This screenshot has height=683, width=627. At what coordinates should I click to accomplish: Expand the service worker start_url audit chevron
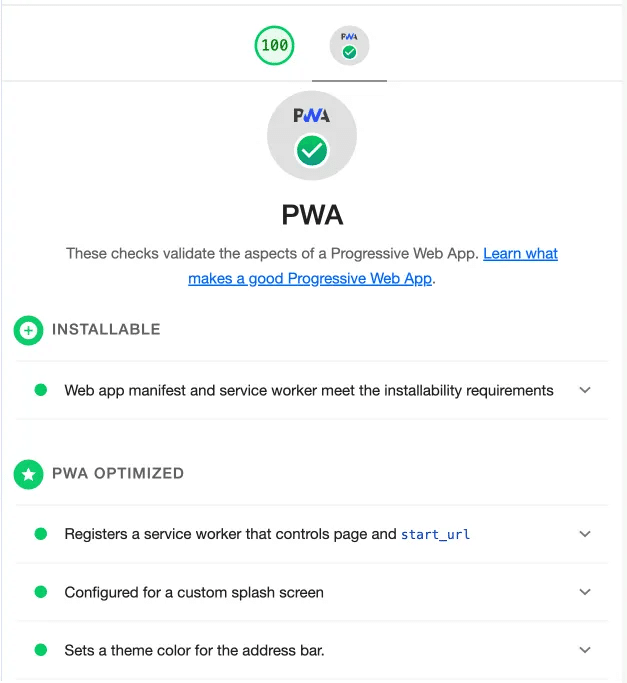(x=585, y=534)
